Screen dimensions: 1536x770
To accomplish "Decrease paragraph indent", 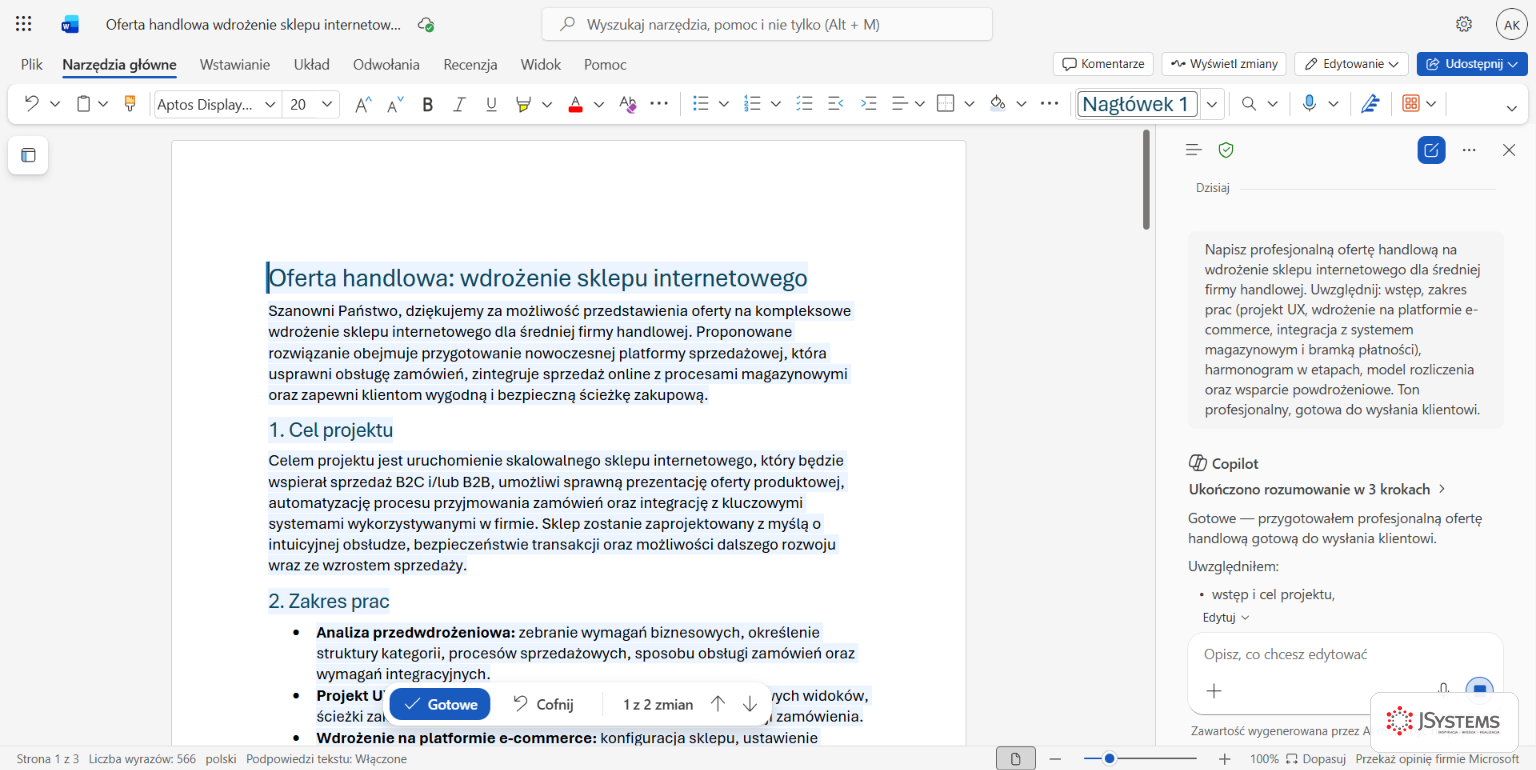I will 837,103.
